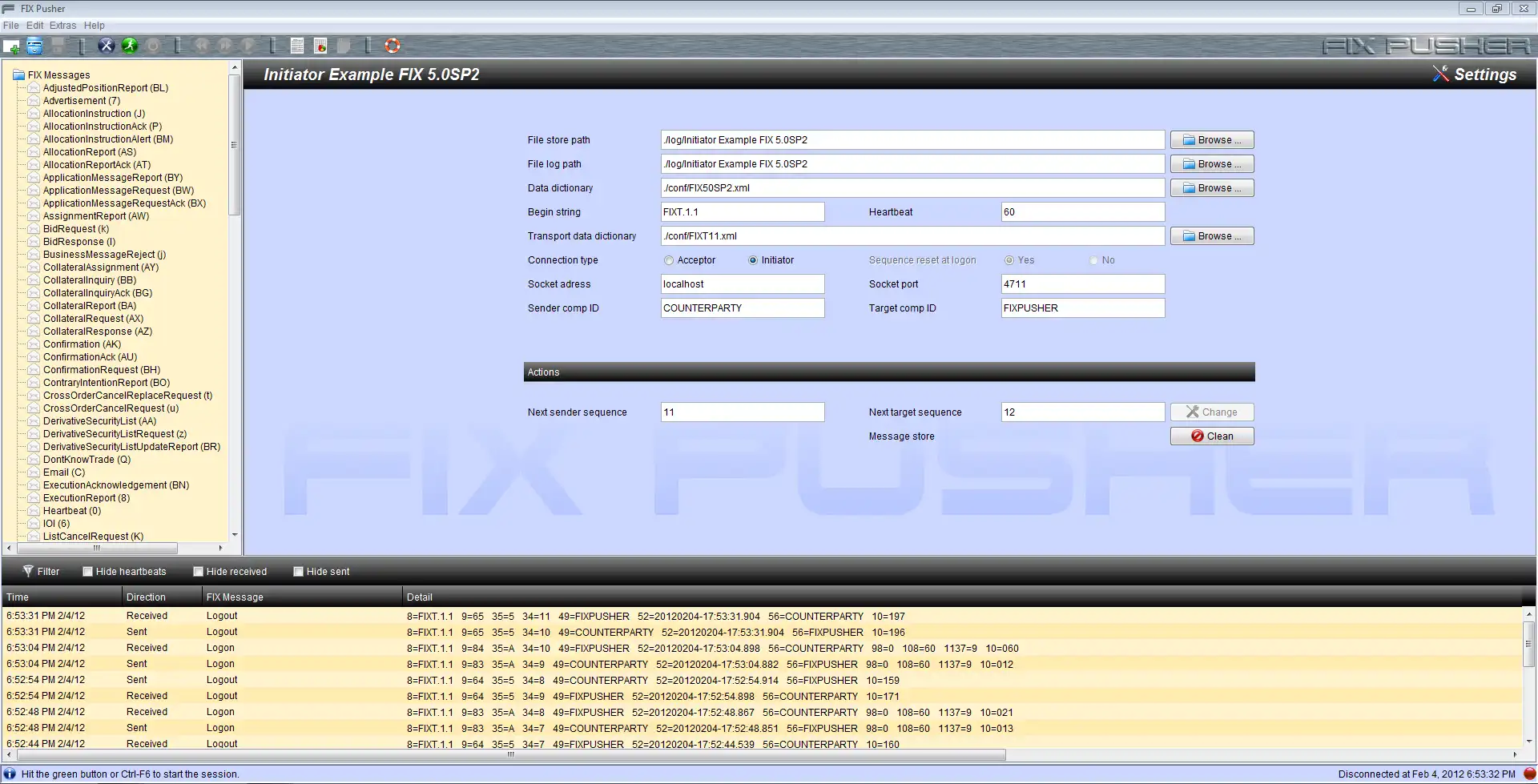Viewport: 1538px width, 784px height.
Task: Click the message tree scroll-down arrow
Action: (235, 535)
